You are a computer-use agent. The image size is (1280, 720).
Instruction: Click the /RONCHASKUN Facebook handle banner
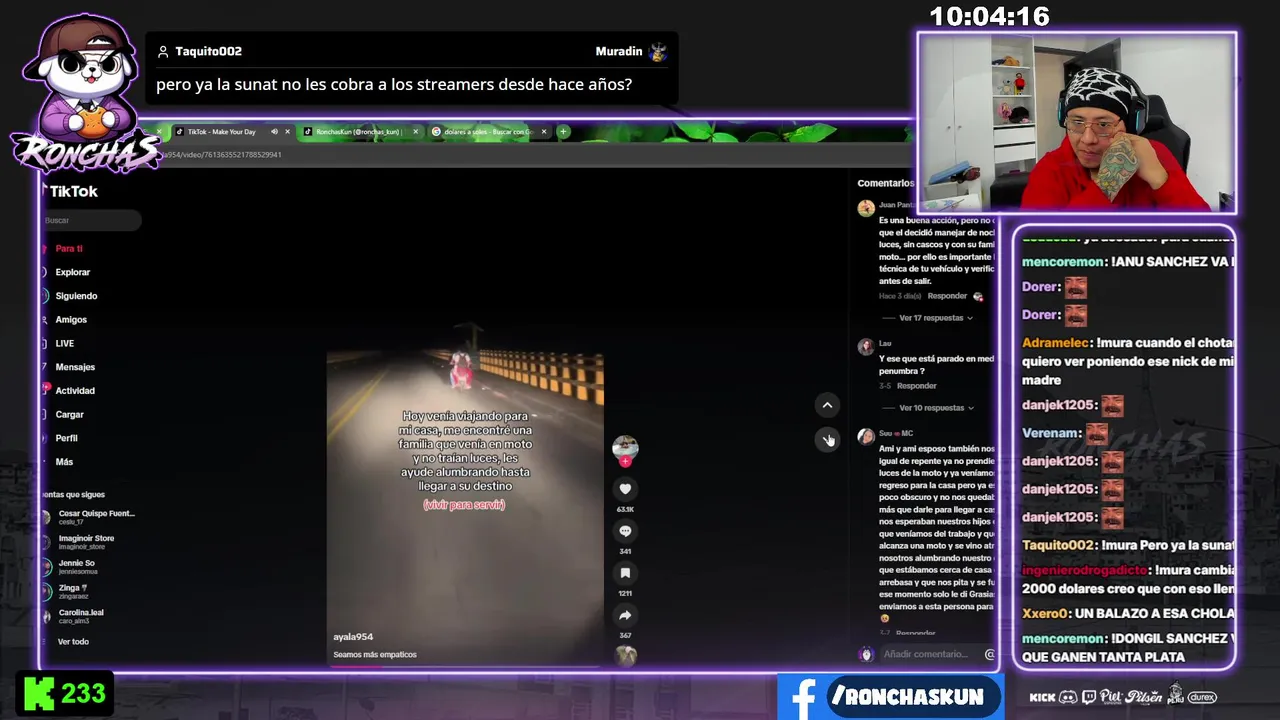[x=909, y=697]
